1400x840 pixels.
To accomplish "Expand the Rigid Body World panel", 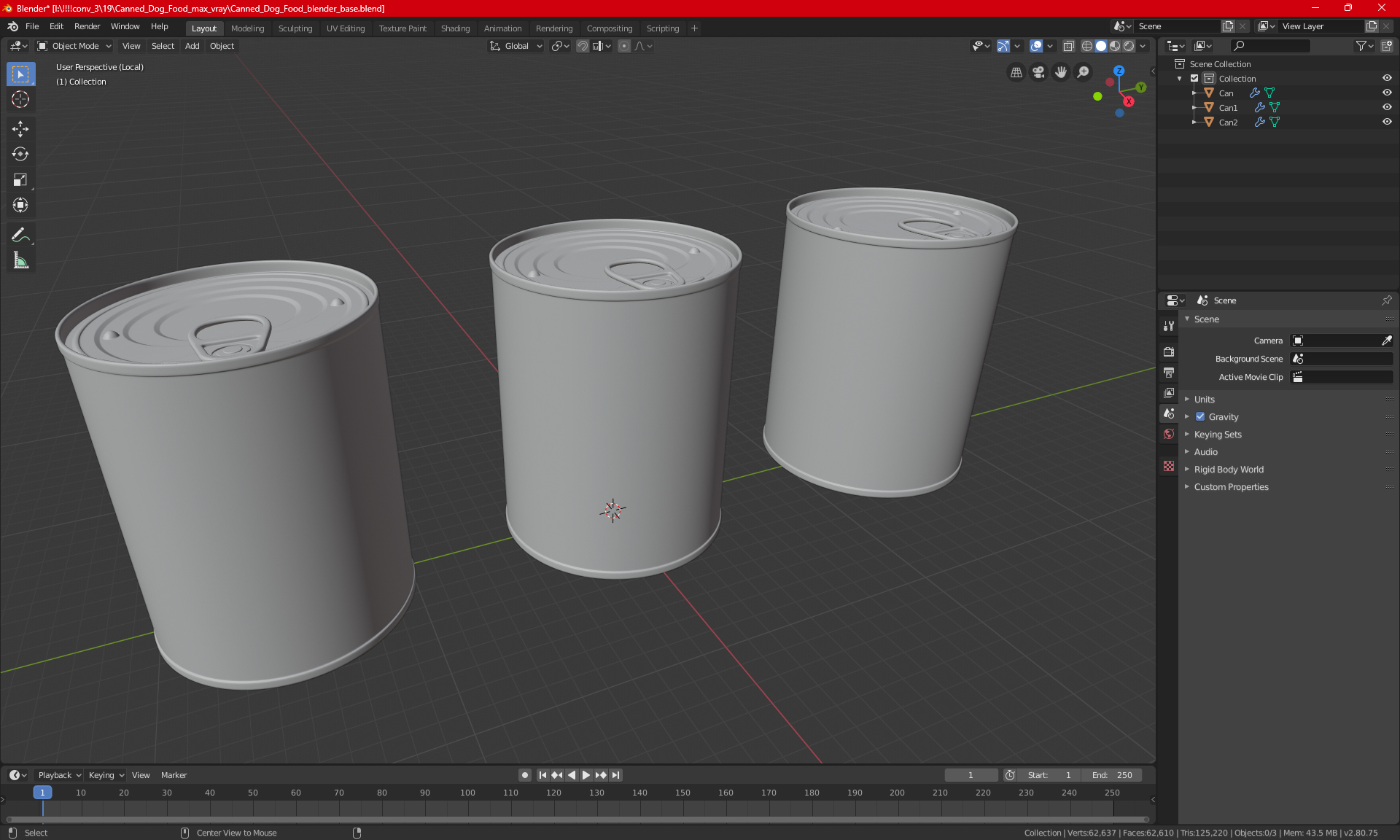I will (1229, 470).
